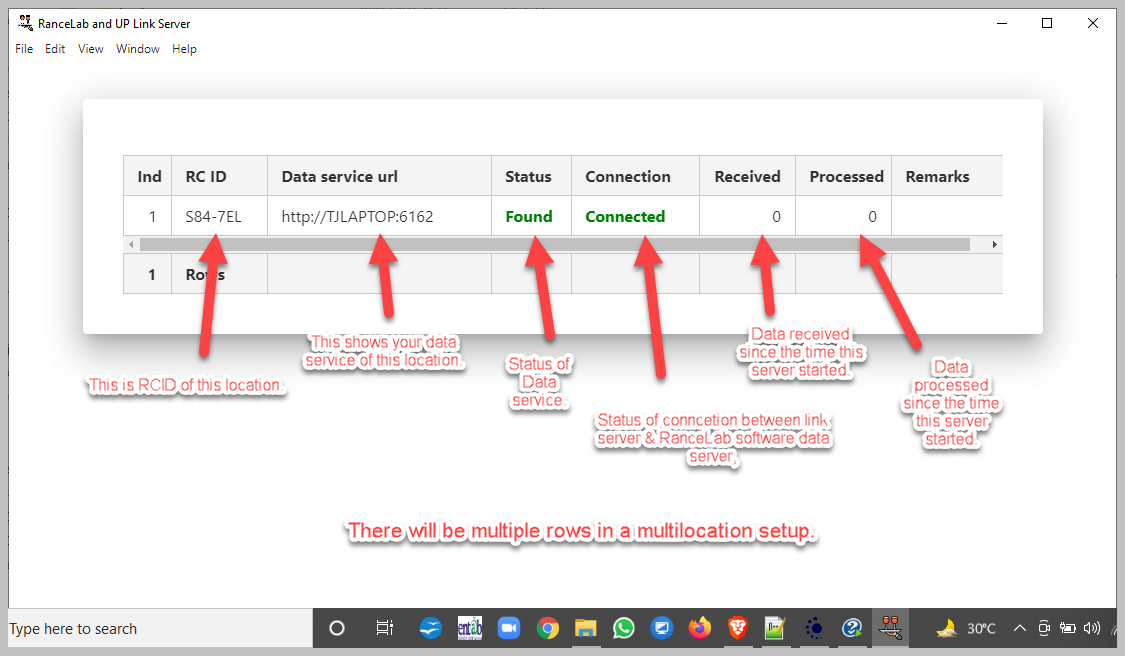
Task: Open Task View from the taskbar
Action: (x=385, y=629)
